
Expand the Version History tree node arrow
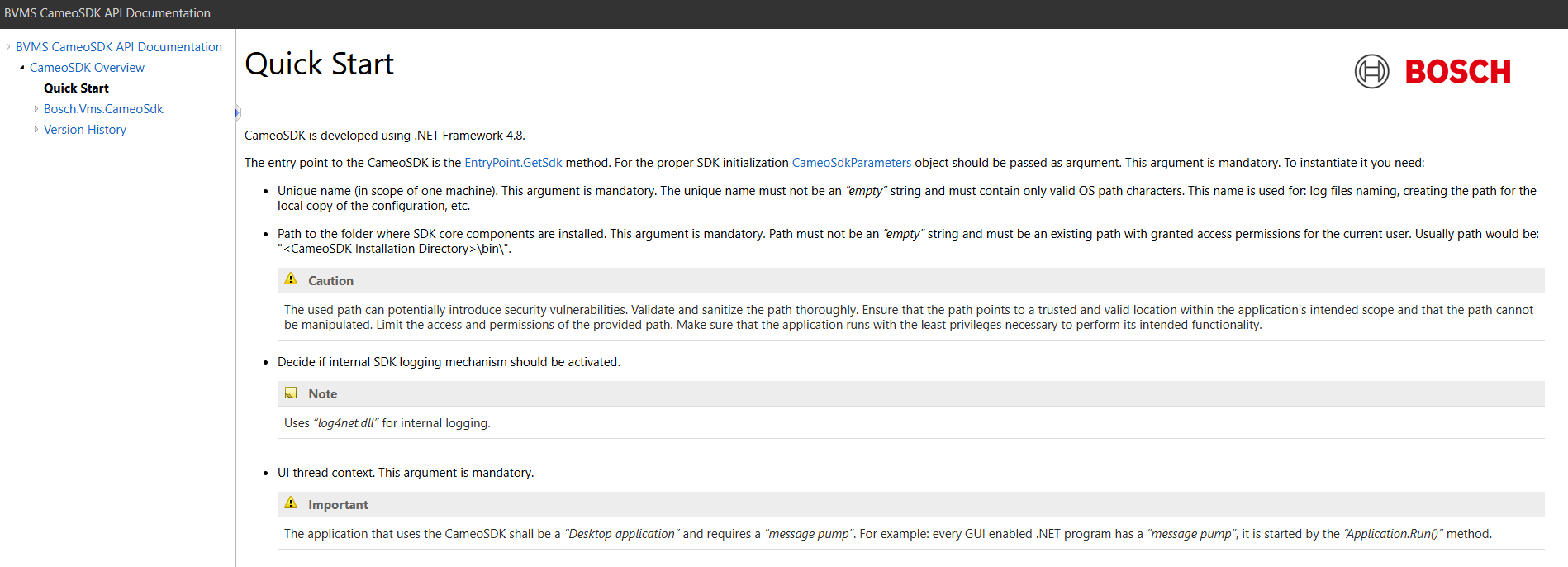(x=36, y=130)
